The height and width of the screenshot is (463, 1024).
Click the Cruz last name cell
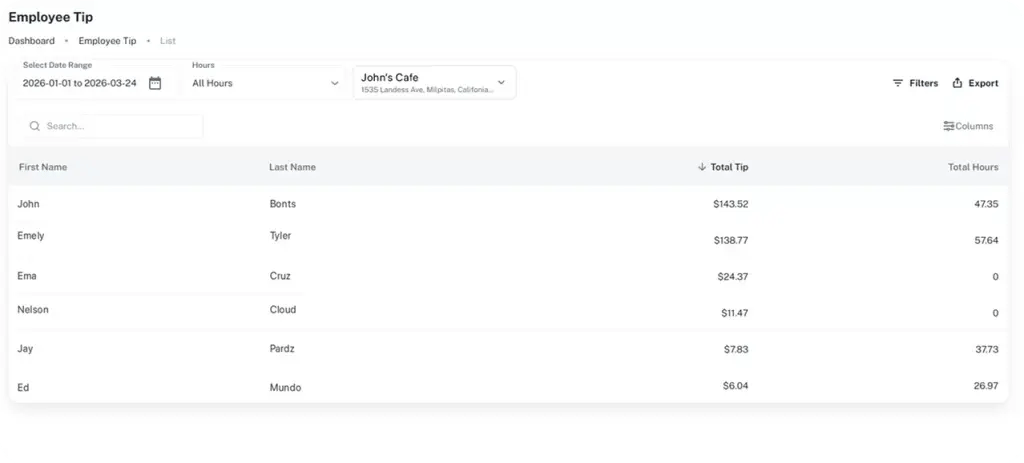pos(280,276)
